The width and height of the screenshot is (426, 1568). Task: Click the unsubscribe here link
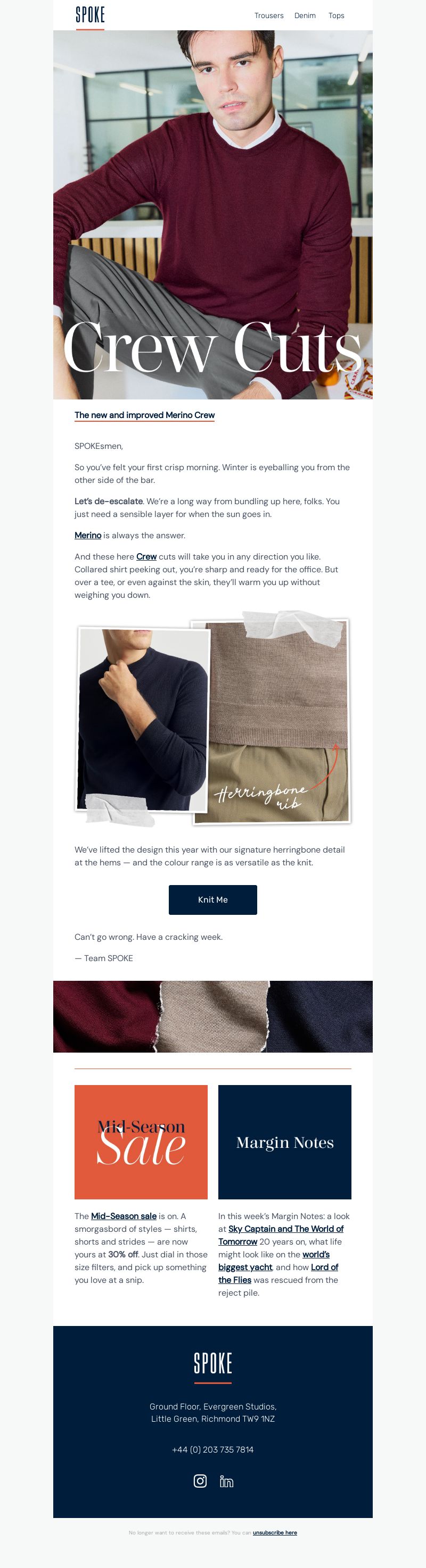click(x=275, y=1532)
